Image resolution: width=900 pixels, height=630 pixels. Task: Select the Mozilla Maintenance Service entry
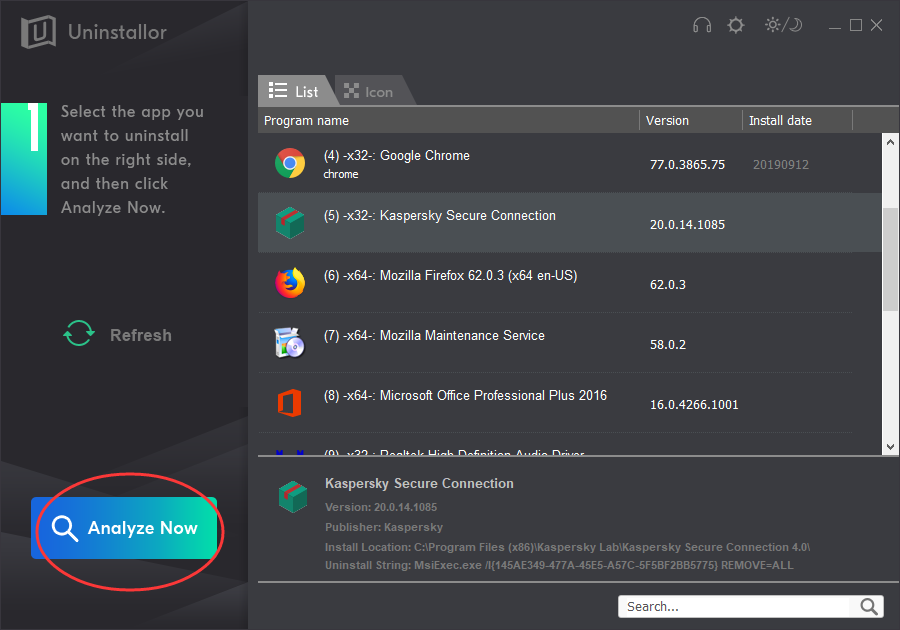point(569,343)
